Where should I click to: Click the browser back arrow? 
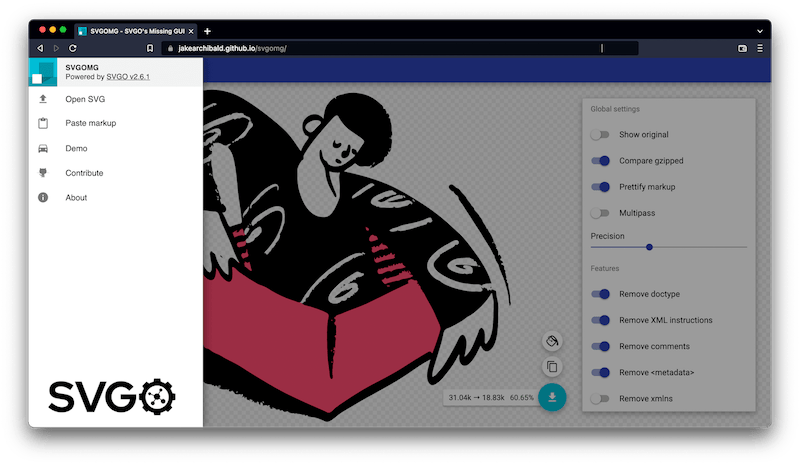pyautogui.click(x=40, y=48)
